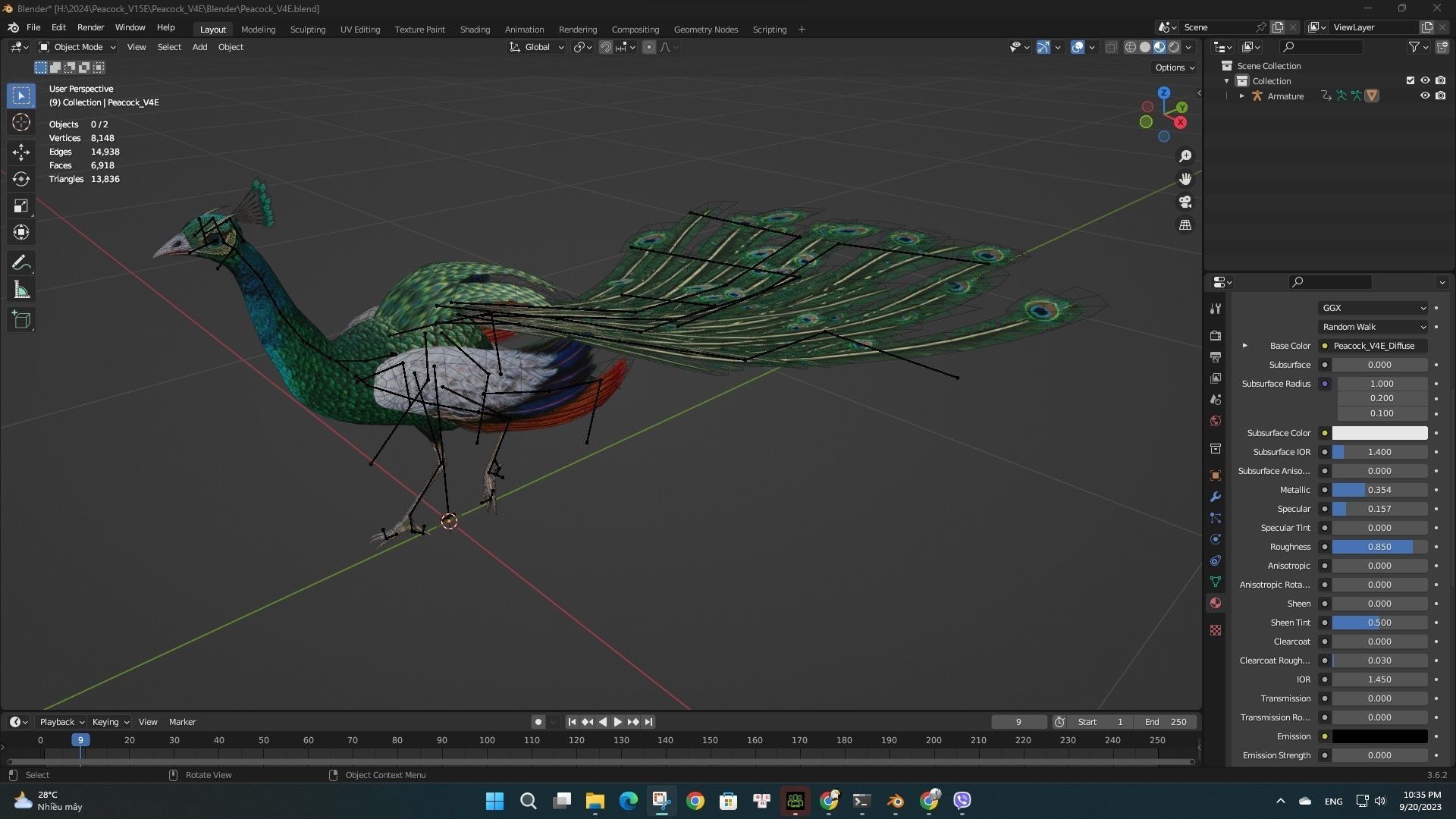Expand the Base Color node arrow
1456x819 pixels.
coord(1244,346)
